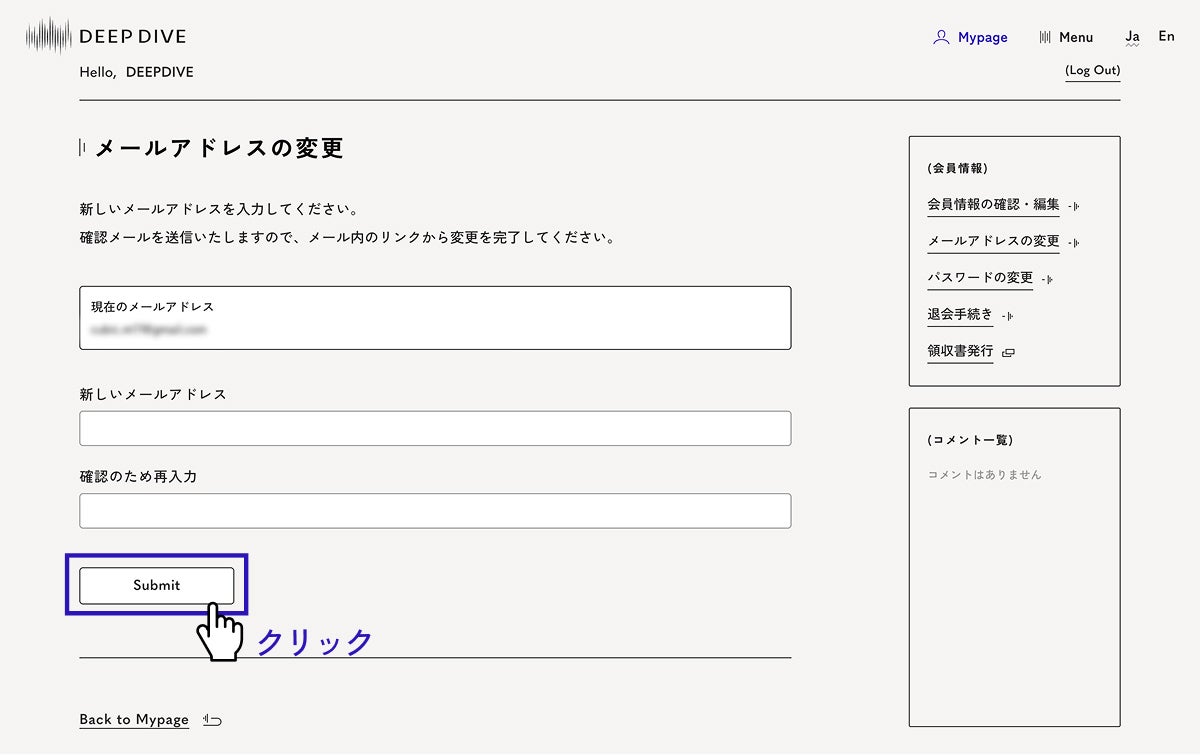Click the arrow icon next to 退会手続き
The image size is (1200, 755).
click(x=1007, y=316)
